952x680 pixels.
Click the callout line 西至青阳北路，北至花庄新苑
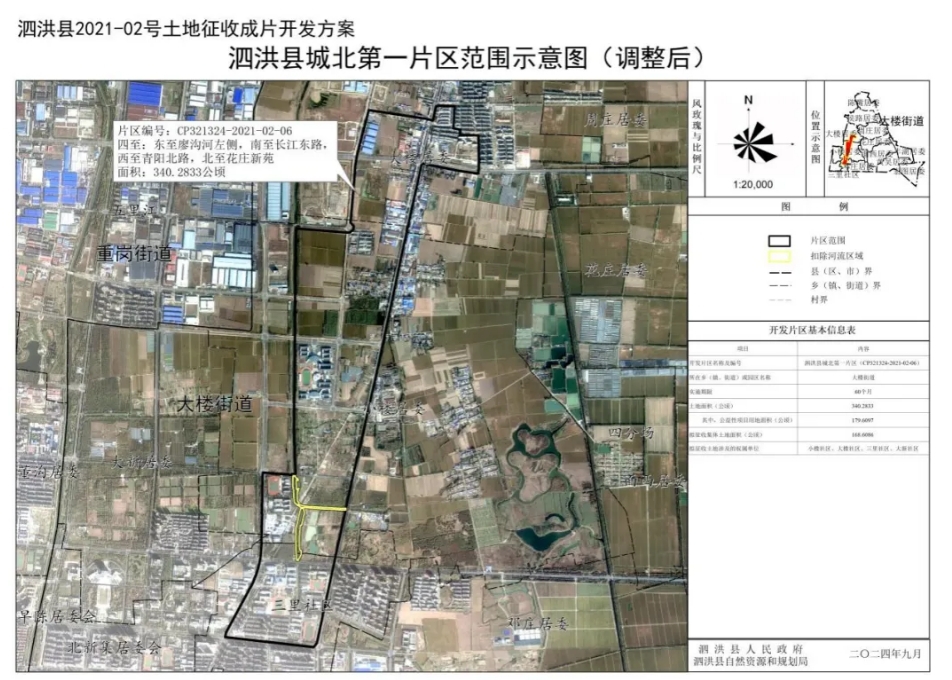tap(196, 158)
